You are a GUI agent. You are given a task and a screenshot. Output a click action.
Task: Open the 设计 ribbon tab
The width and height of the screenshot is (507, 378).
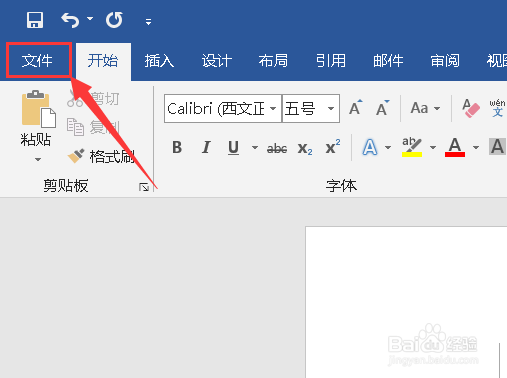217,61
